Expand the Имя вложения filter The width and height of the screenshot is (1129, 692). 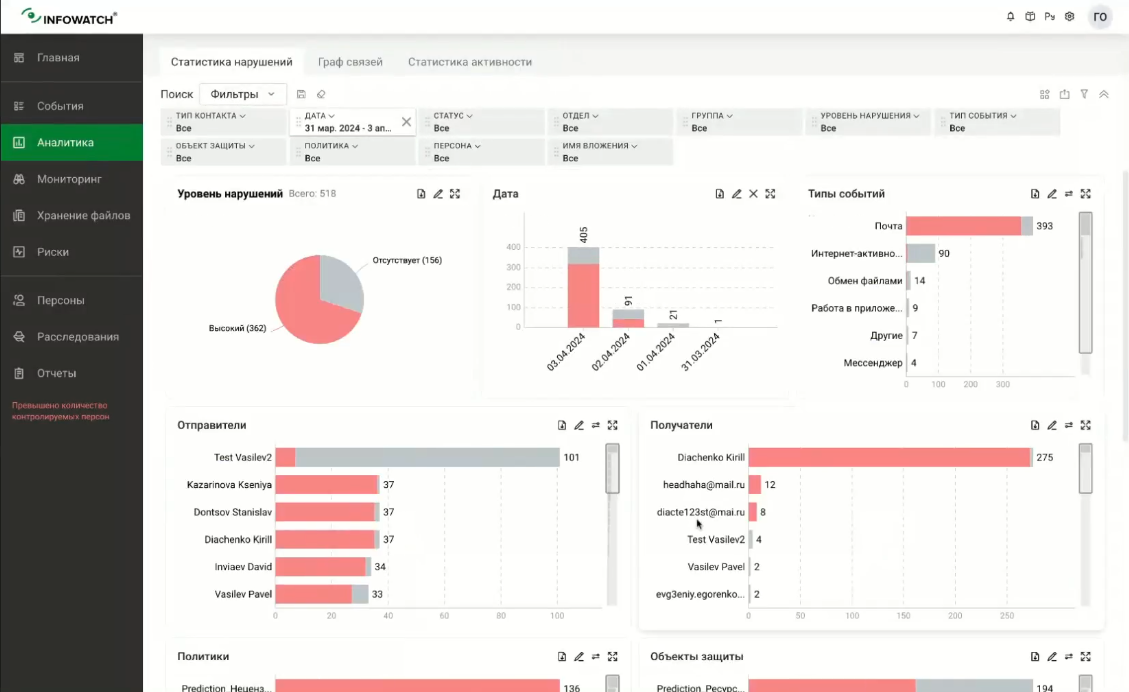tap(611, 152)
